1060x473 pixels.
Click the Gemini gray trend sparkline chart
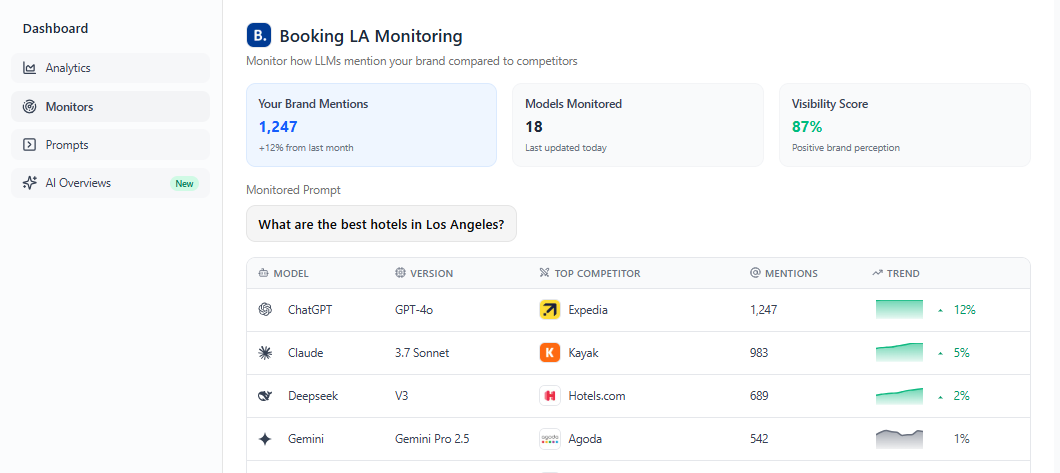coord(899,439)
